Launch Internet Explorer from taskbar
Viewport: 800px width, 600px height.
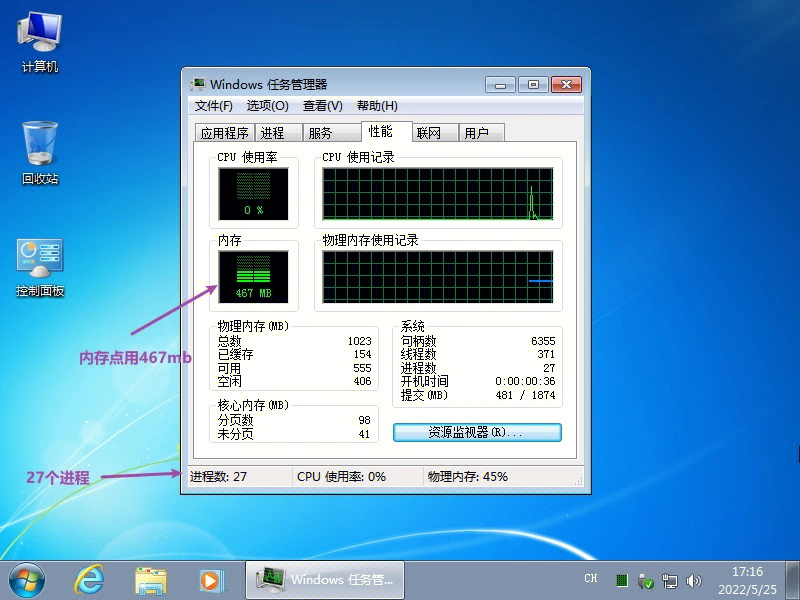pyautogui.click(x=89, y=581)
